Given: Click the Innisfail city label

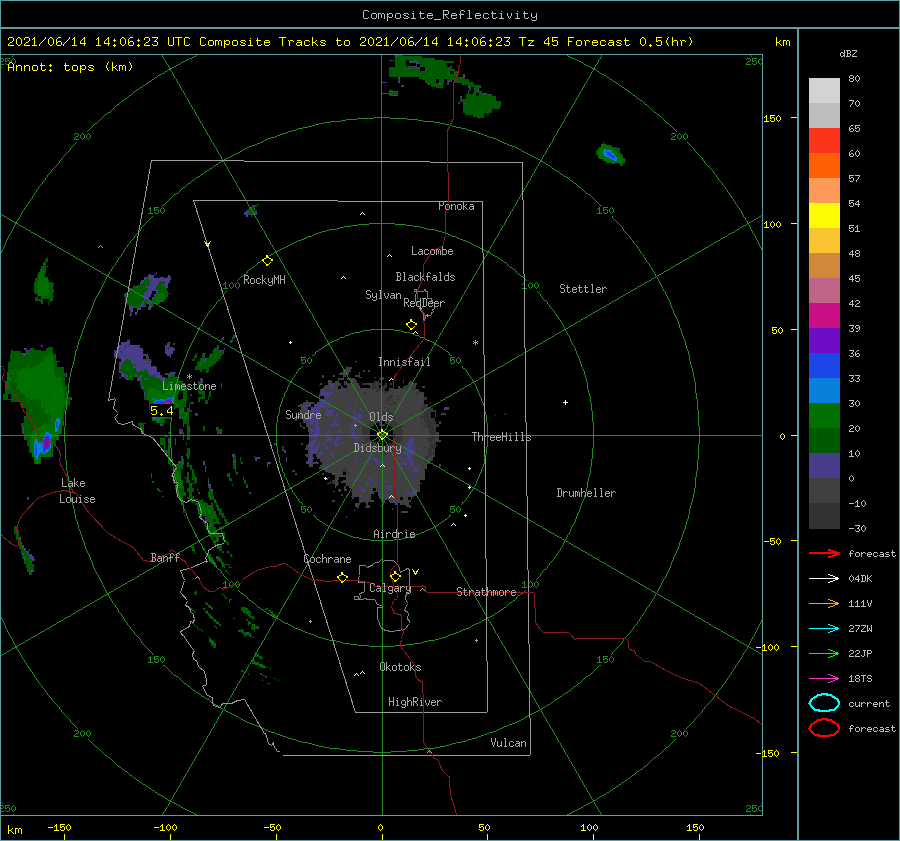Looking at the screenshot, I should [x=404, y=362].
